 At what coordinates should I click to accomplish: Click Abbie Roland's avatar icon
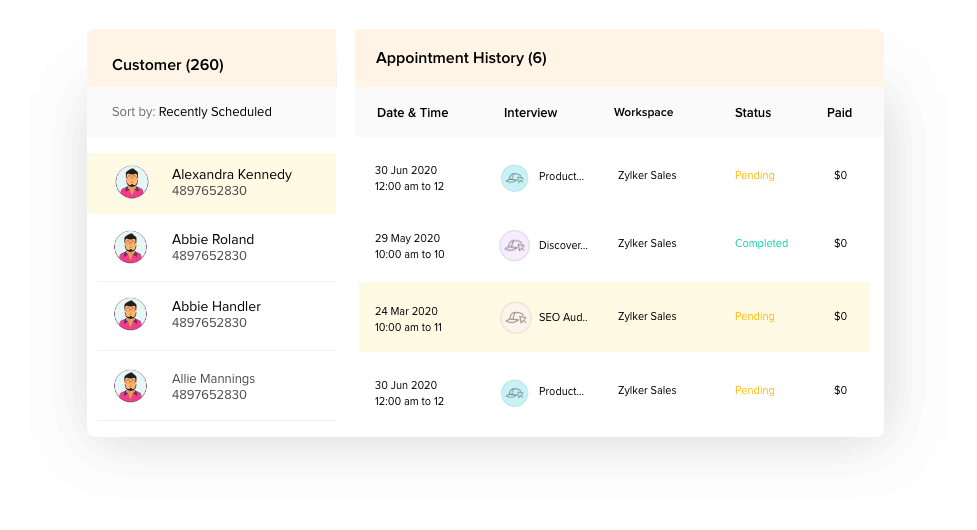pos(131,247)
